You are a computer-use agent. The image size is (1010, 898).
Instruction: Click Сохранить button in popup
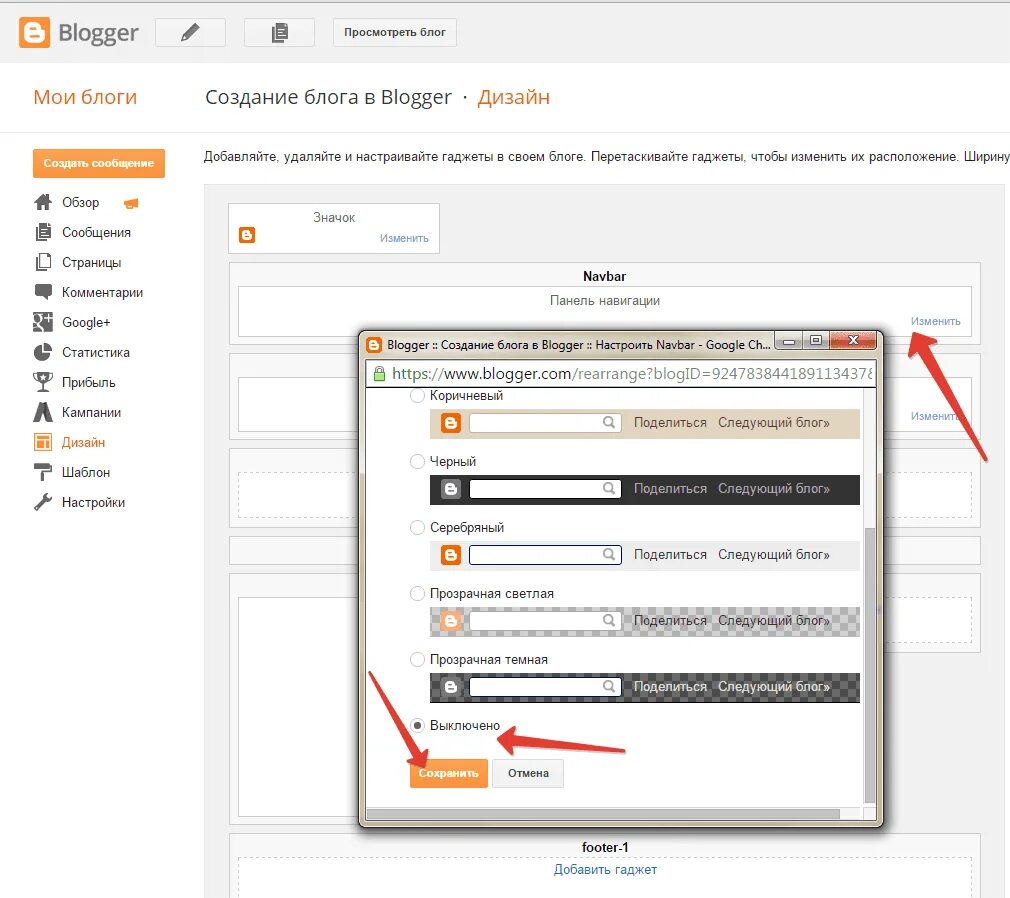448,773
